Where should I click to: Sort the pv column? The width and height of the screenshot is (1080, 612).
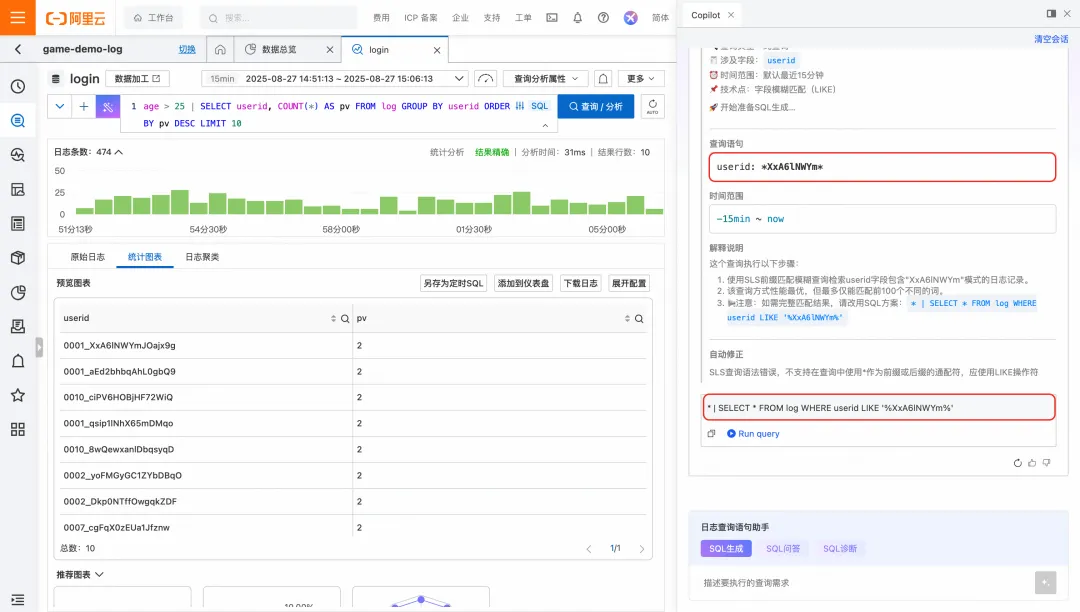(627, 319)
